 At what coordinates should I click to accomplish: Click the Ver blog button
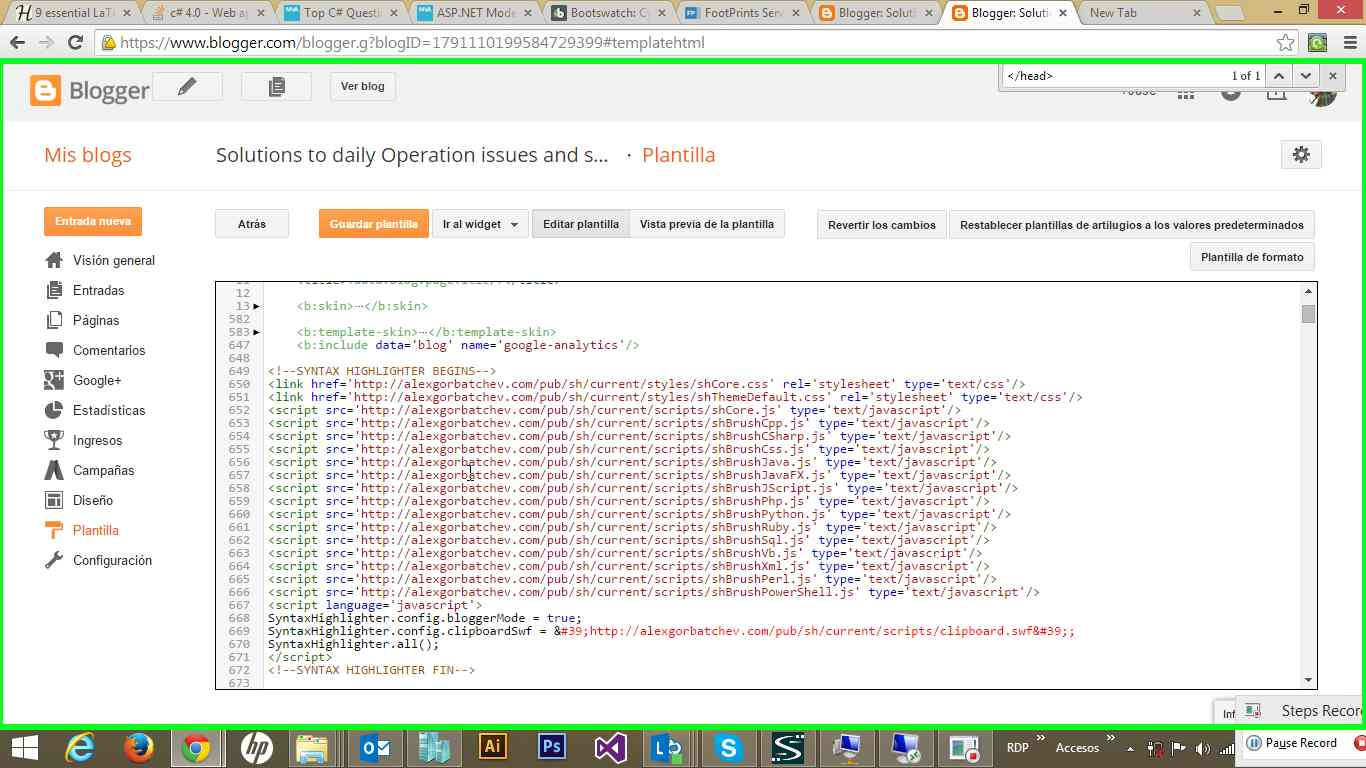pos(362,87)
